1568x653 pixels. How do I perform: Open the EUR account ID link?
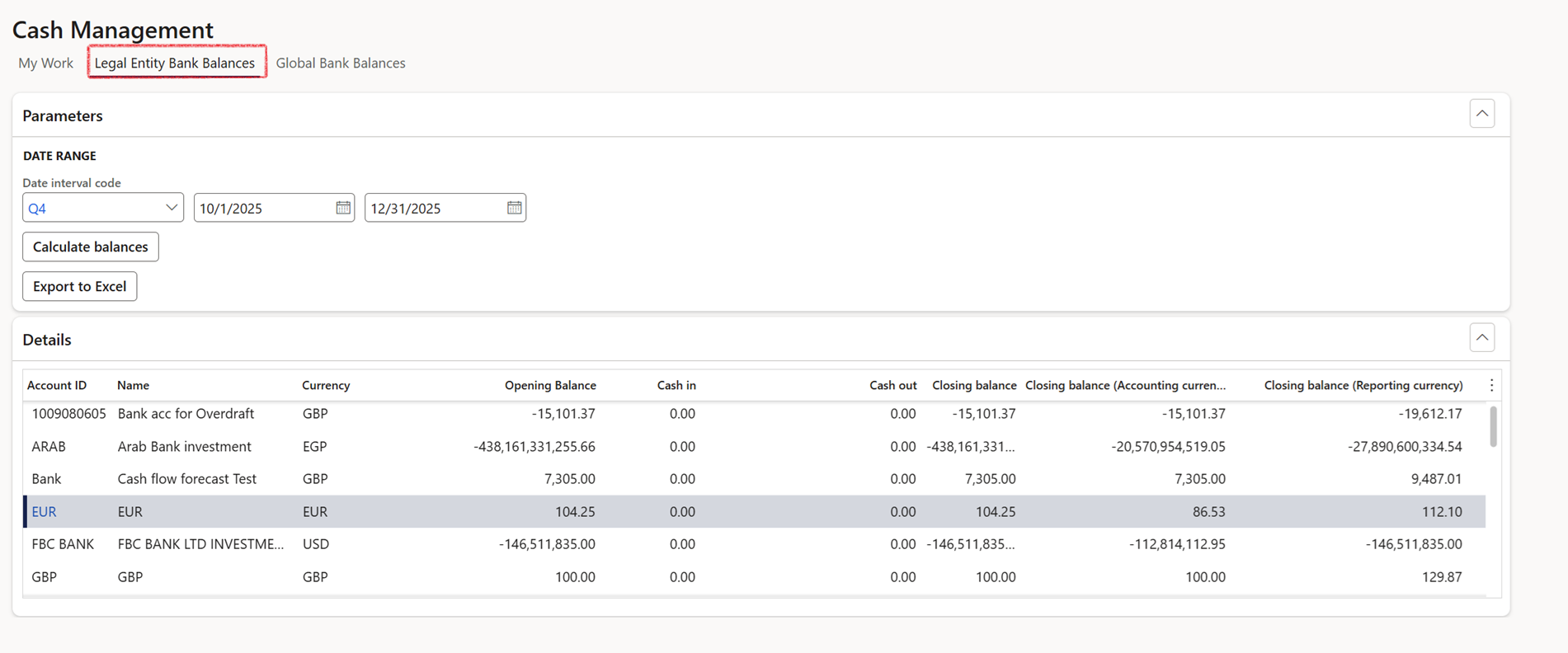point(44,512)
